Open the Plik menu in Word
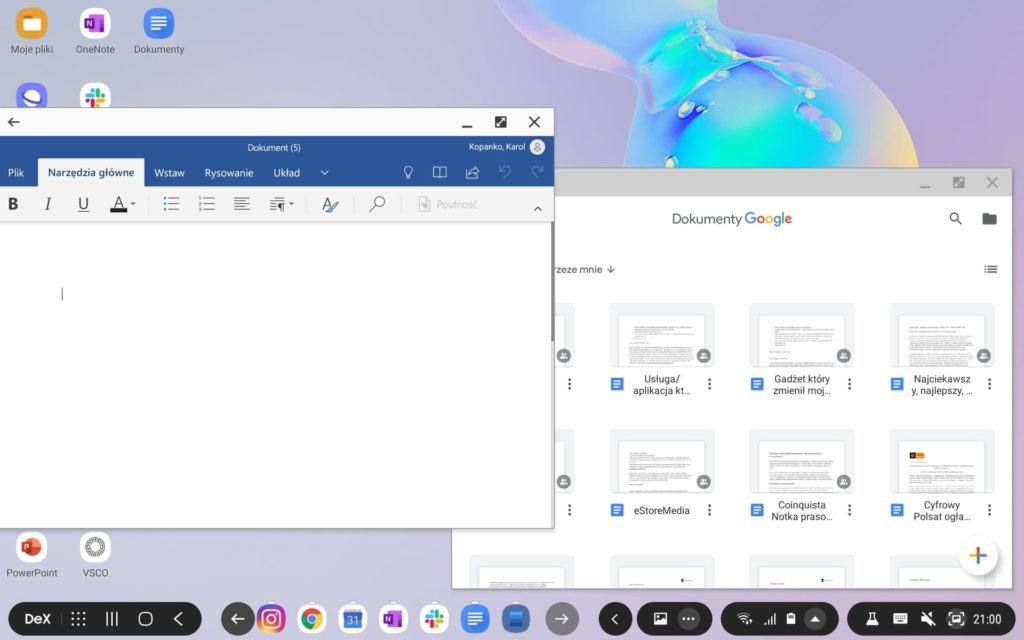The width and height of the screenshot is (1024, 640). tap(16, 172)
